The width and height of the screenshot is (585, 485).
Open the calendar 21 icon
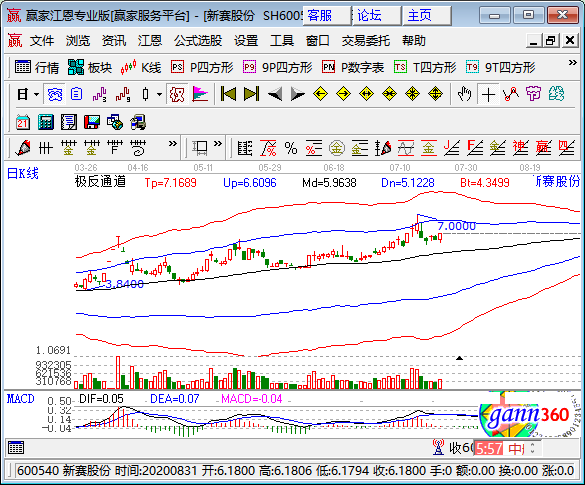pyautogui.click(x=23, y=122)
